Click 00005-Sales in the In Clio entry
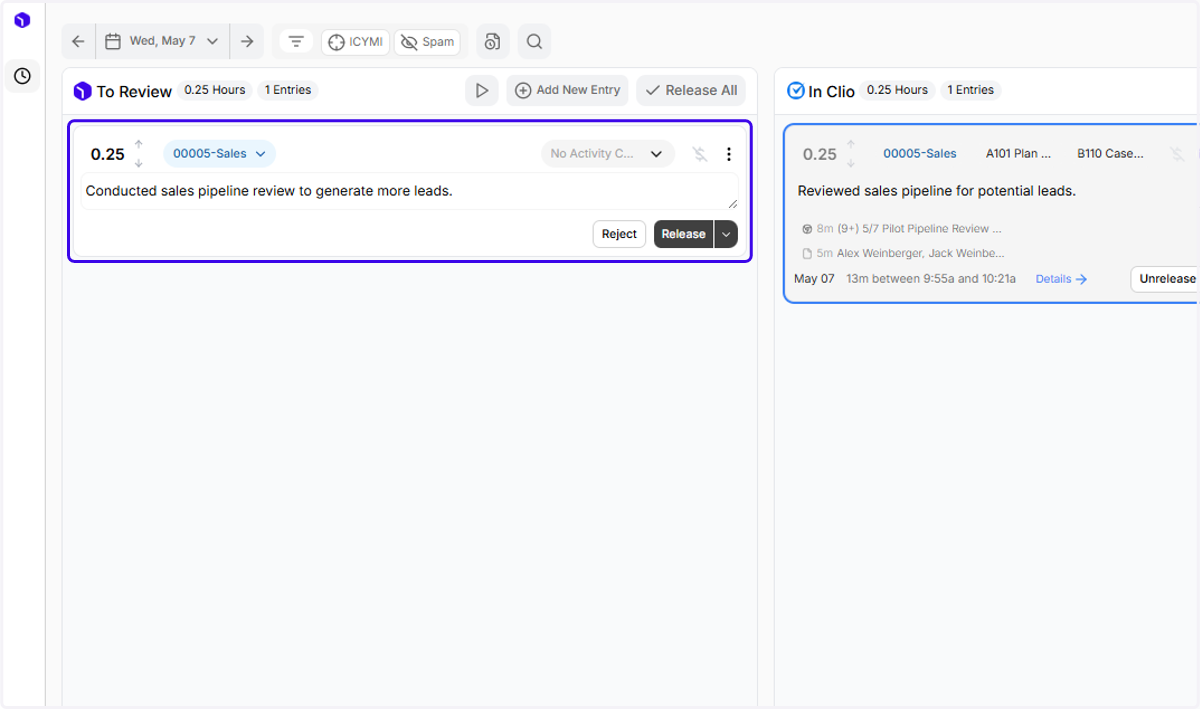 [x=920, y=154]
